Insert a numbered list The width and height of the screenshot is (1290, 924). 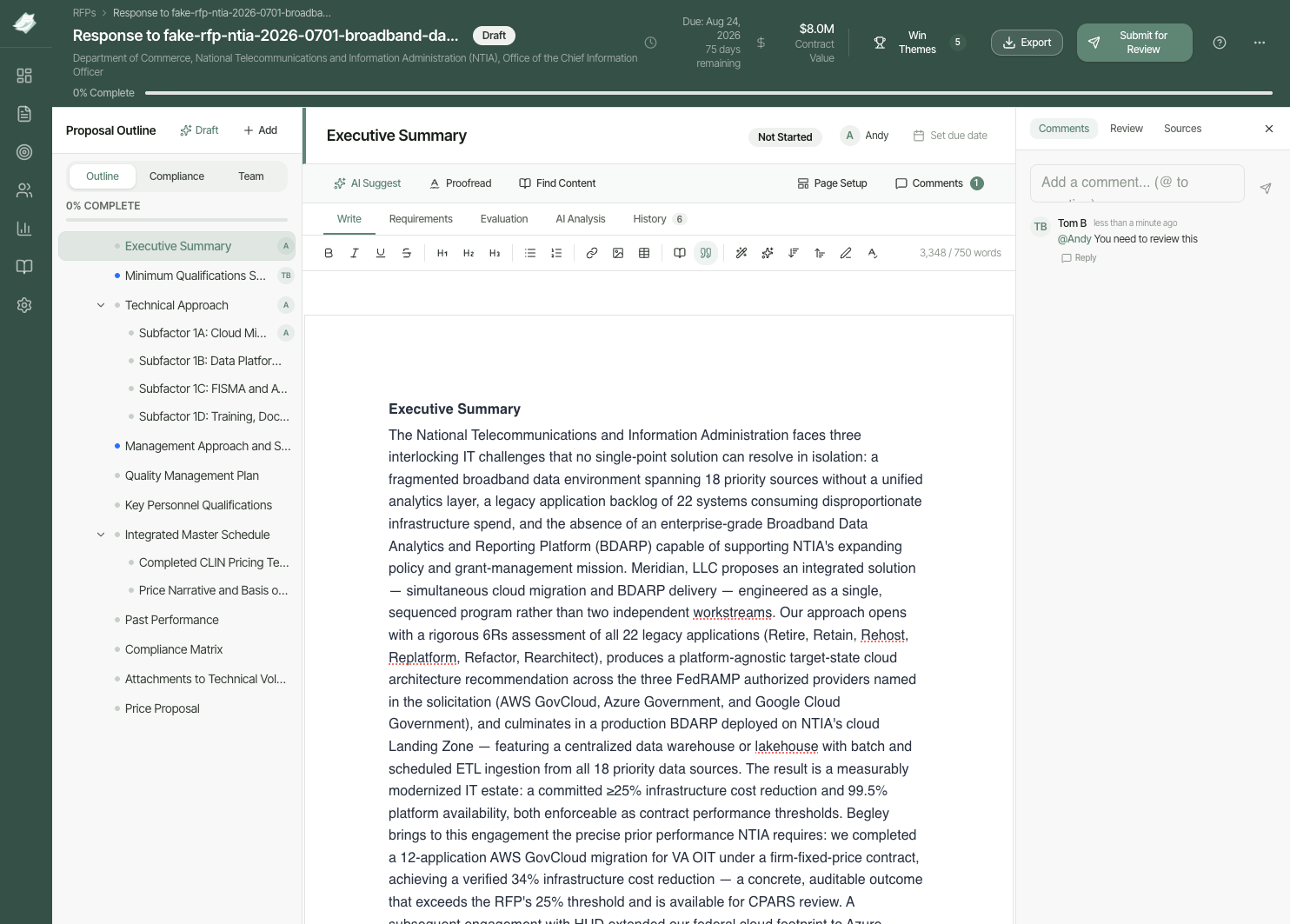[x=556, y=253]
